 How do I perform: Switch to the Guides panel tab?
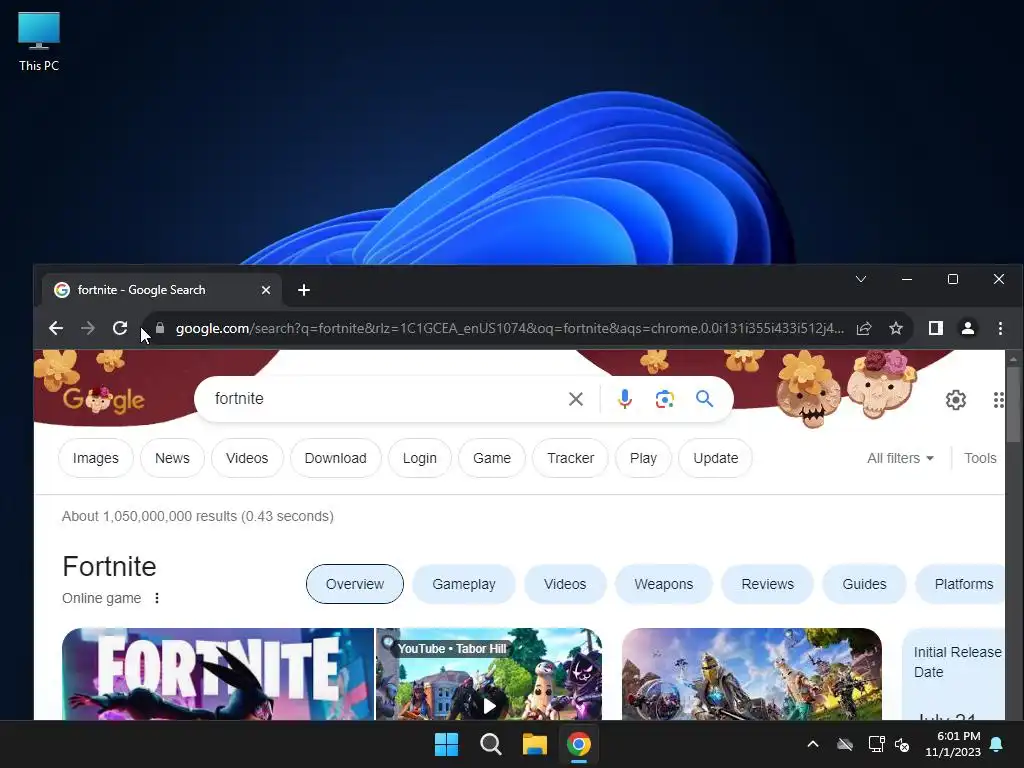(x=864, y=584)
